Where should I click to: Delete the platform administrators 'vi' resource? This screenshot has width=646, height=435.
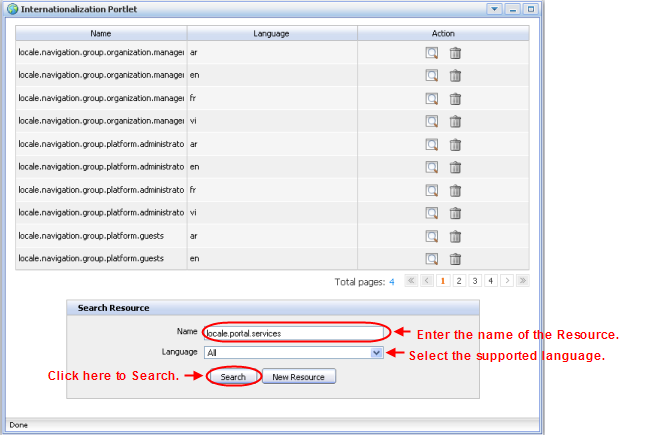(455, 213)
